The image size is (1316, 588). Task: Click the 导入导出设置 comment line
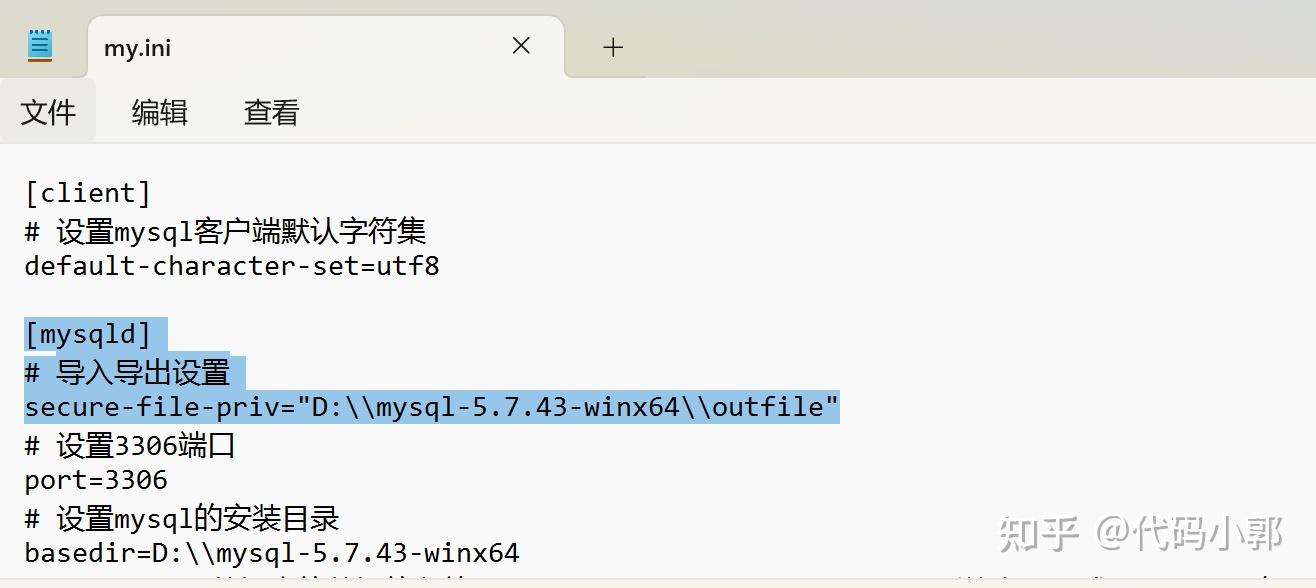[x=128, y=372]
